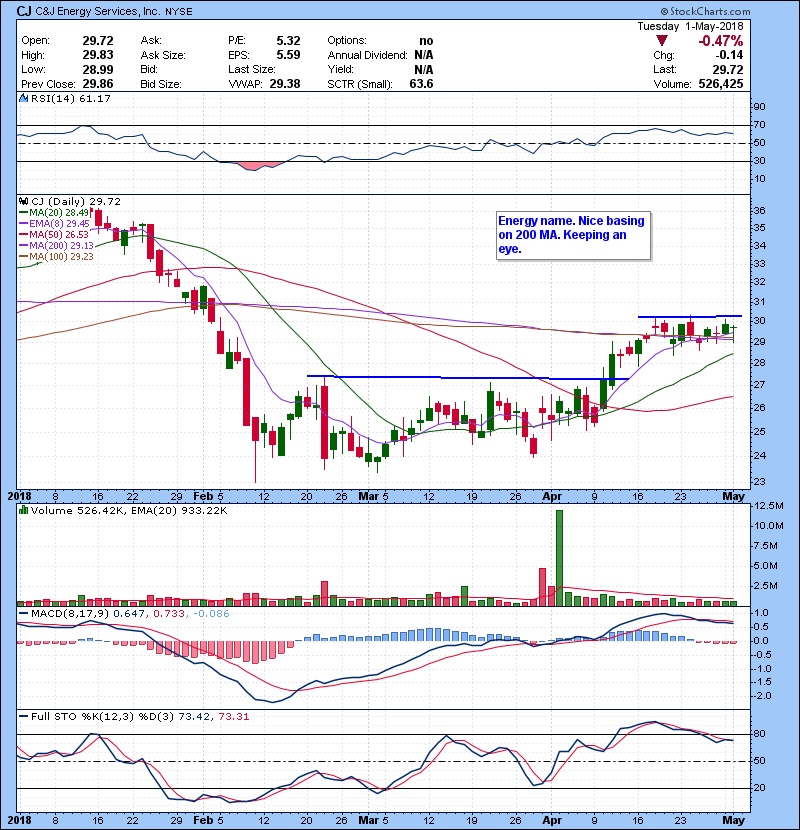Click the P/E value 5.32
Viewport: 800px width, 830px height.
[288, 41]
